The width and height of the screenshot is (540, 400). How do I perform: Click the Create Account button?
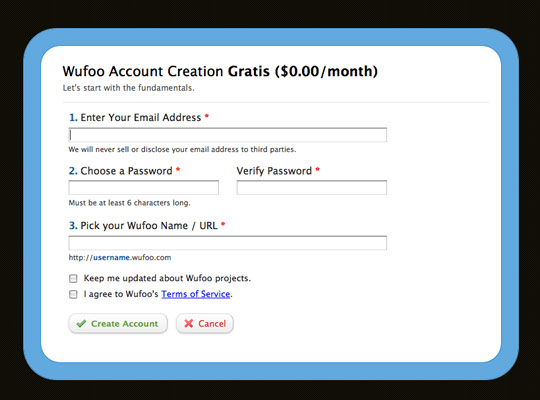click(118, 324)
